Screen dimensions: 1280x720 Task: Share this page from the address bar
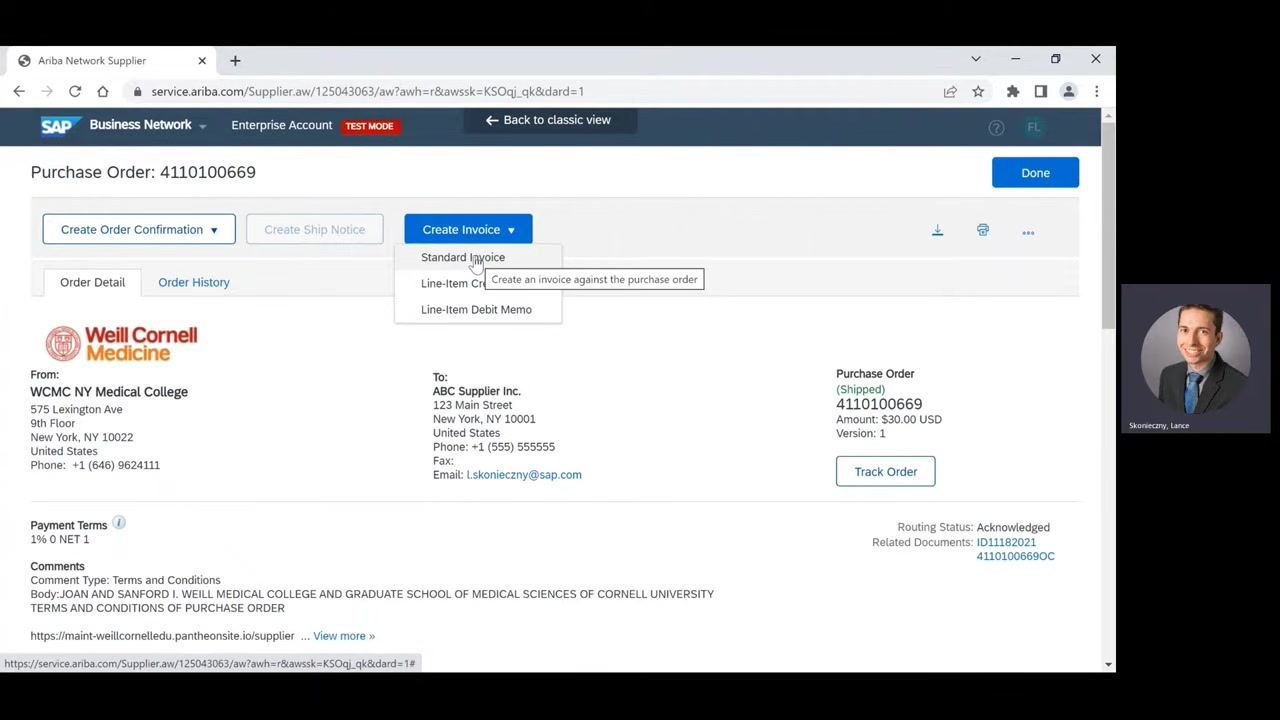(950, 91)
